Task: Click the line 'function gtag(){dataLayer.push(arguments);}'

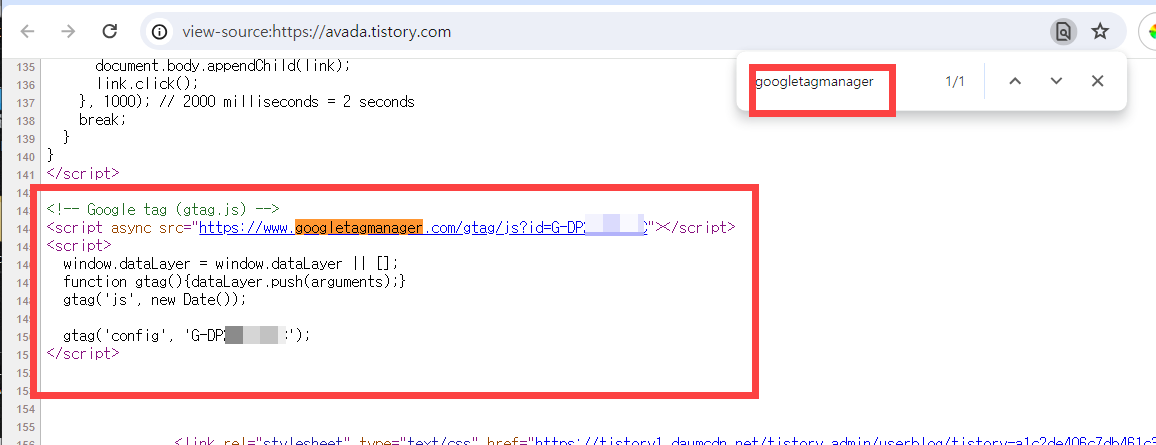Action: pos(234,281)
